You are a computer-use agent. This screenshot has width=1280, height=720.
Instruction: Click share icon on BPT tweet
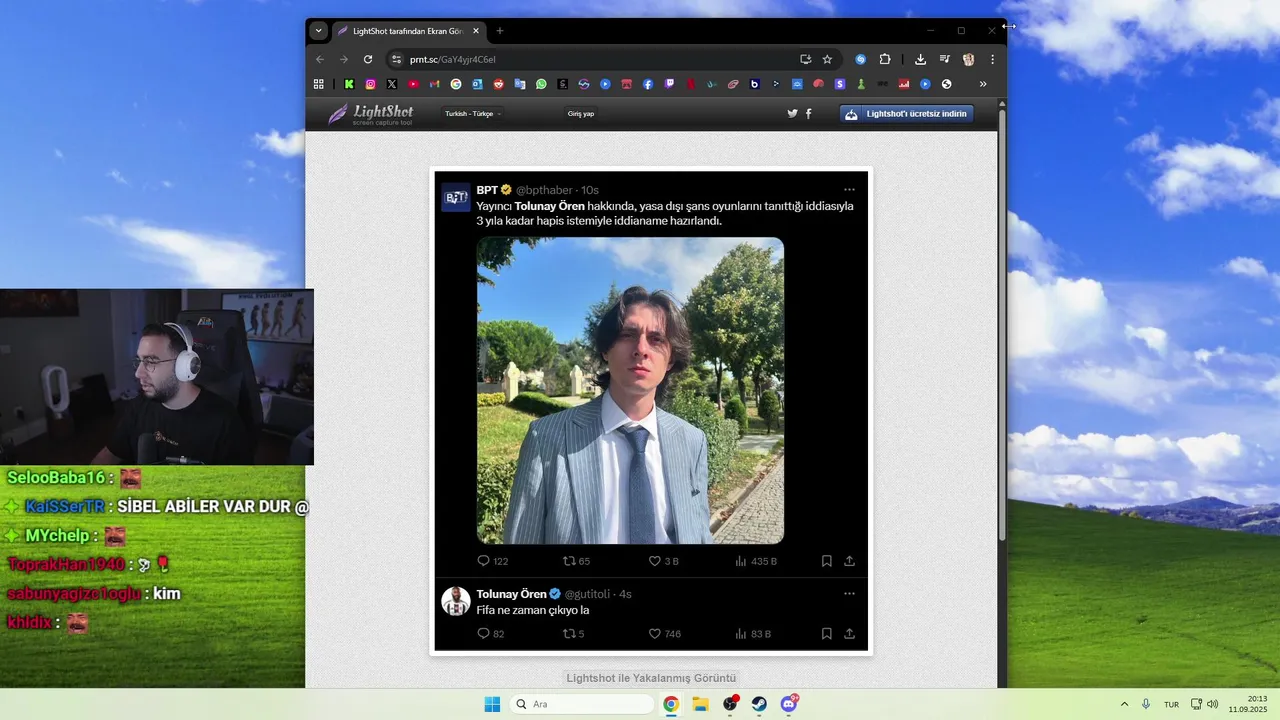[849, 561]
